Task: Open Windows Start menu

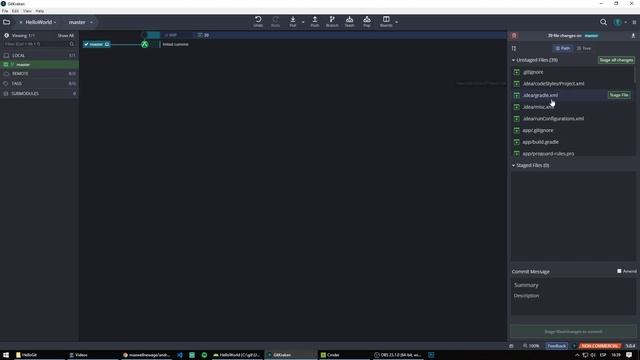Action: tap(6, 355)
